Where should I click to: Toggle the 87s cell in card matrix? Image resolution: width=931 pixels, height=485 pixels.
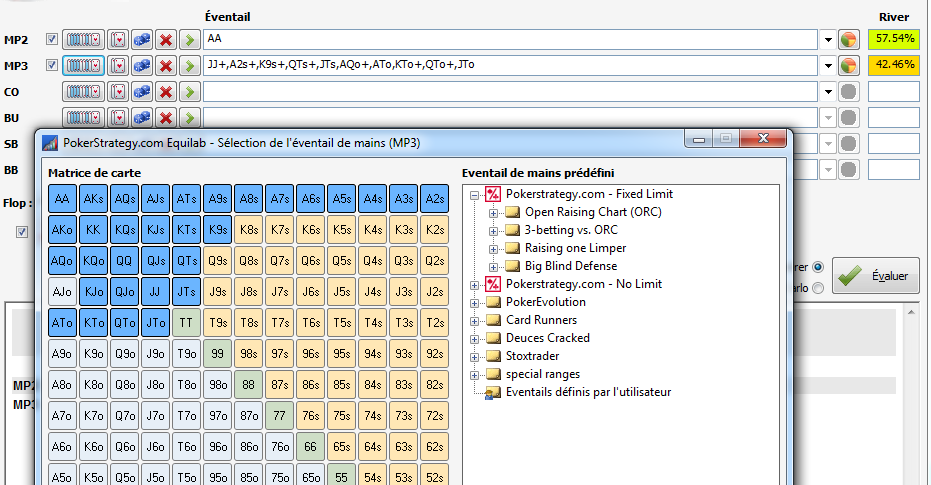[279, 384]
